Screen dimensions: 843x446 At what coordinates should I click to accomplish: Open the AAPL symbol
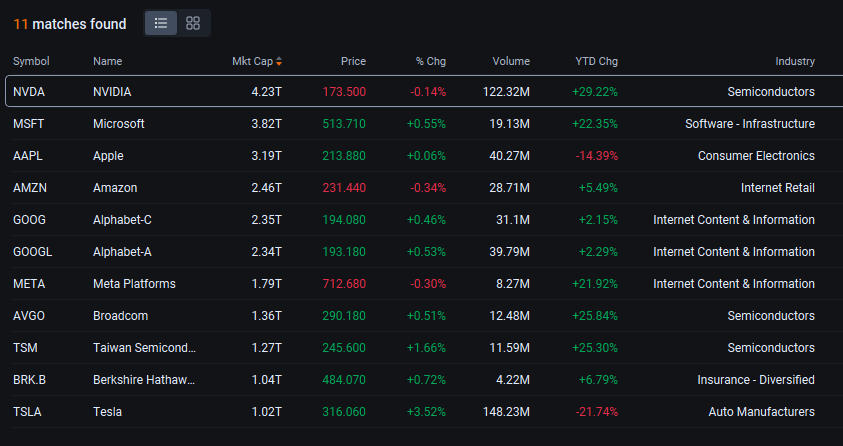(28, 156)
